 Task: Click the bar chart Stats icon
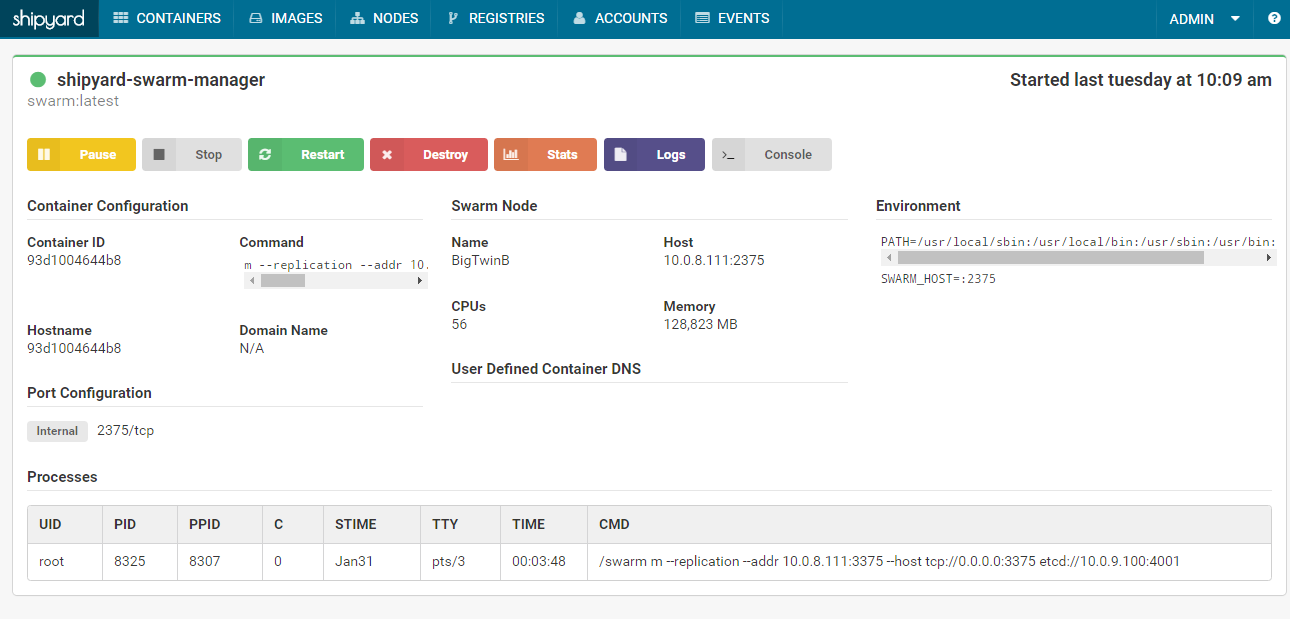point(511,155)
